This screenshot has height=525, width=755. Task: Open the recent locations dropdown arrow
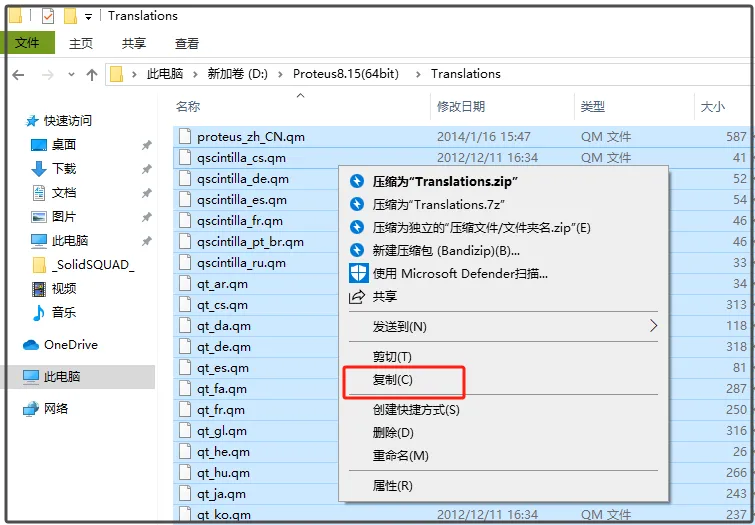click(x=71, y=75)
